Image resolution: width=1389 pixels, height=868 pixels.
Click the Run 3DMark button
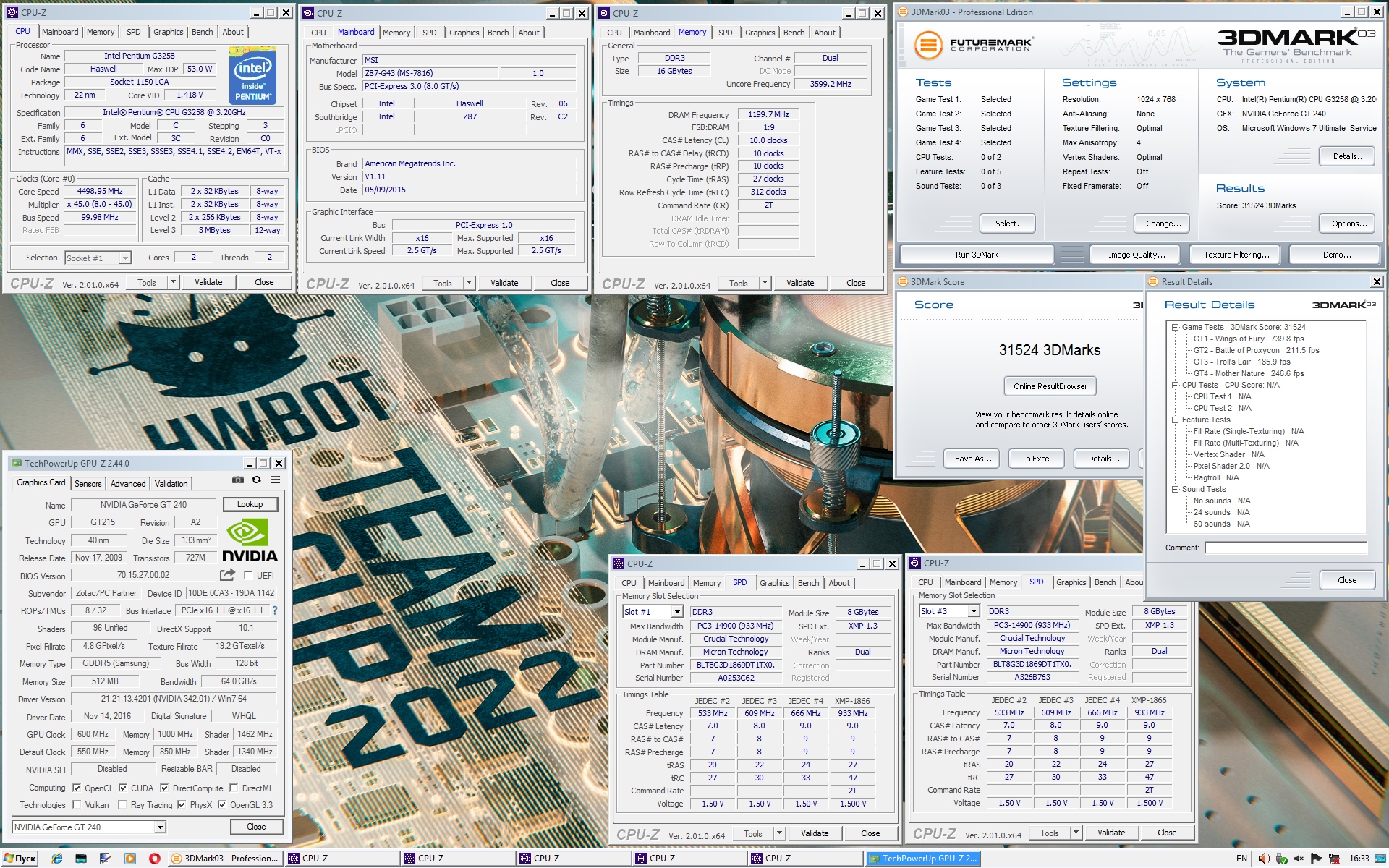[x=977, y=255]
